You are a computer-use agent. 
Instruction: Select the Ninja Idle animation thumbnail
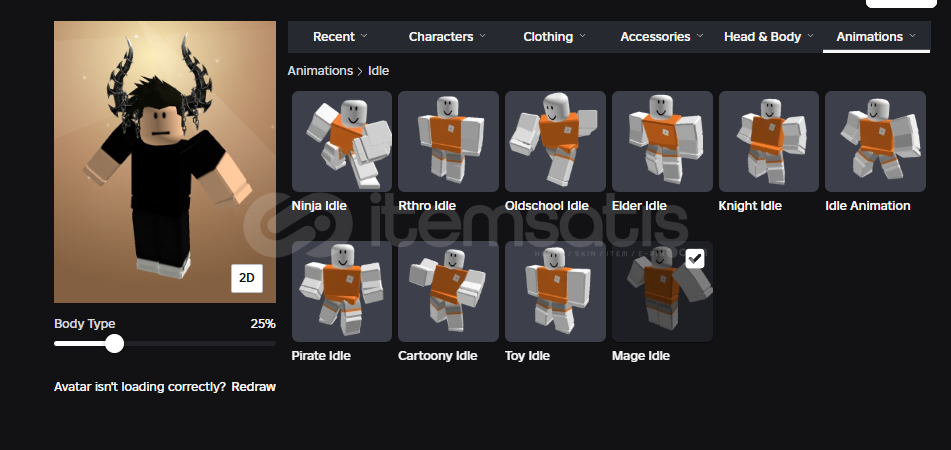[x=341, y=141]
